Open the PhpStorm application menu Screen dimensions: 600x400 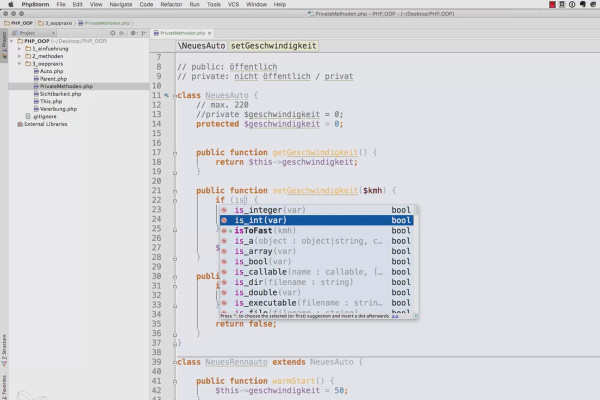pyautogui.click(x=35, y=5)
